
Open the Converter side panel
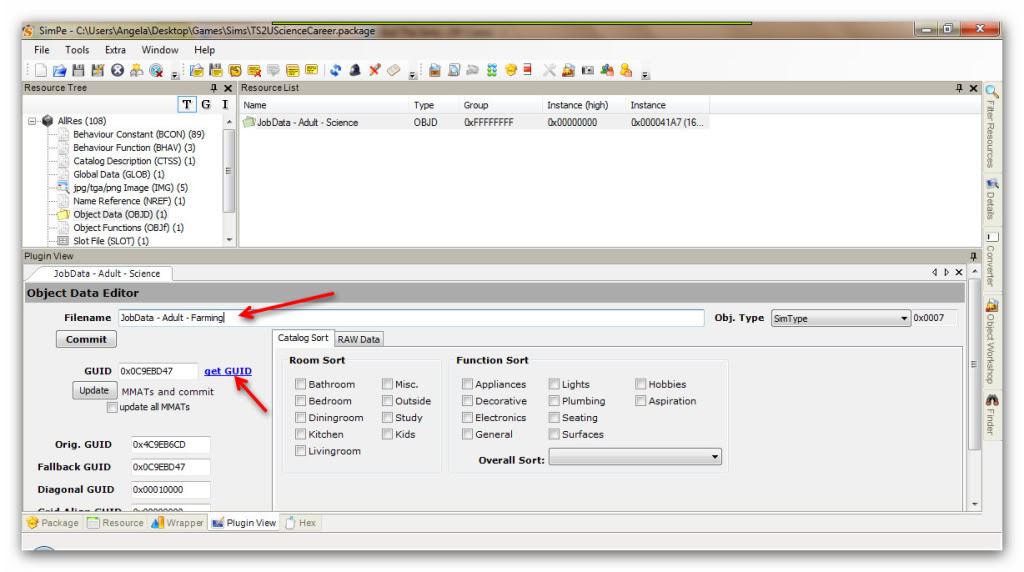click(991, 259)
